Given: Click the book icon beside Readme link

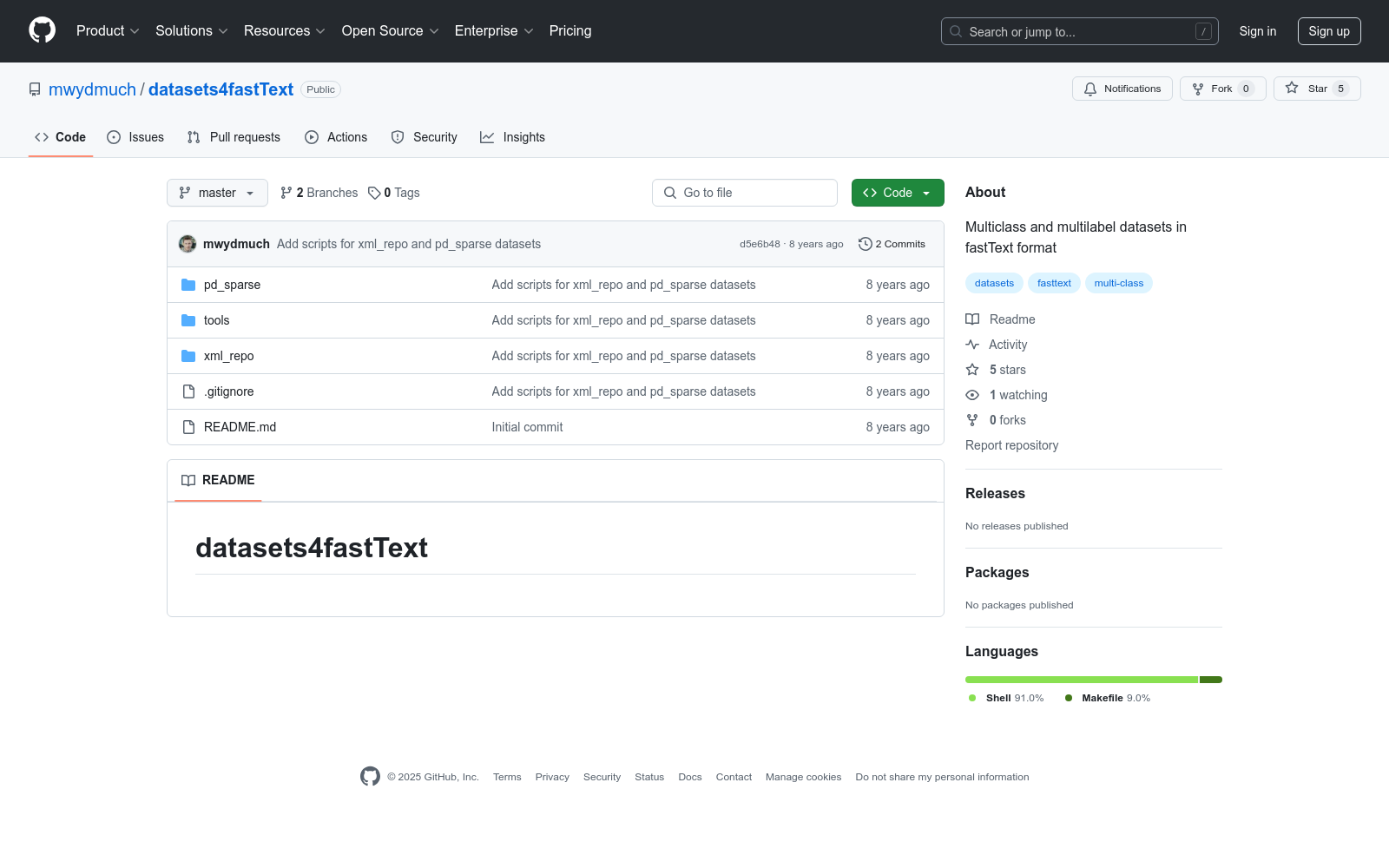Looking at the screenshot, I should tap(972, 319).
